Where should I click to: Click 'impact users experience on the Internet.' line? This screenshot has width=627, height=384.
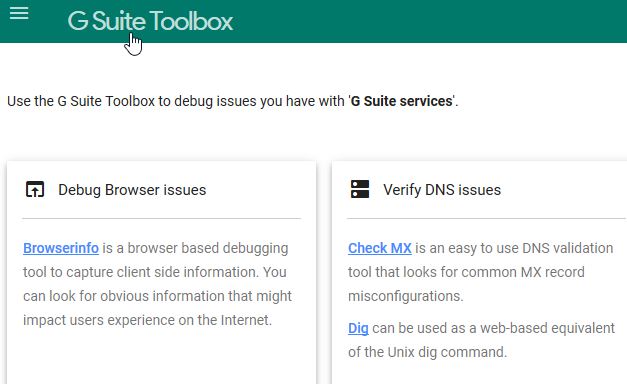pyautogui.click(x=148, y=320)
